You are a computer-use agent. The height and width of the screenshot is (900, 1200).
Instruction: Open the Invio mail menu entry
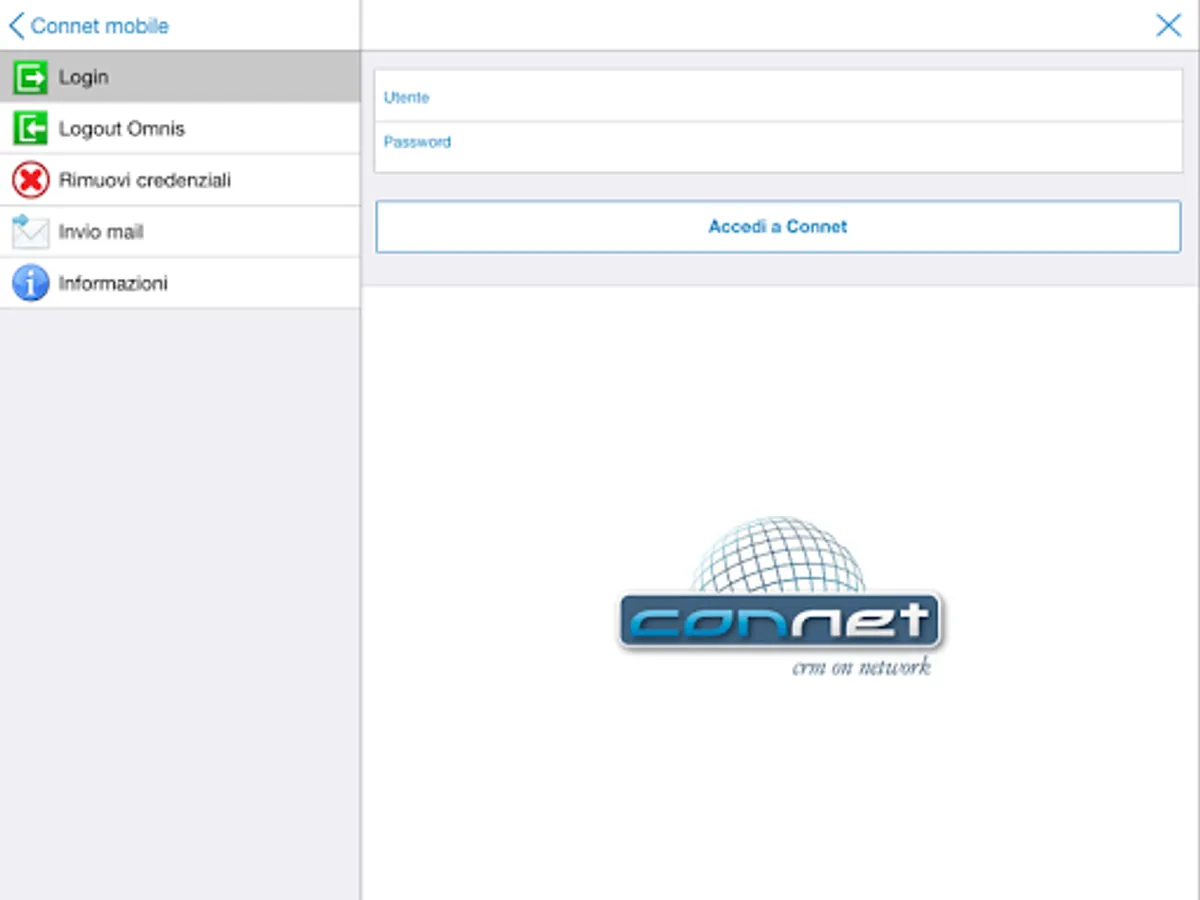[180, 232]
